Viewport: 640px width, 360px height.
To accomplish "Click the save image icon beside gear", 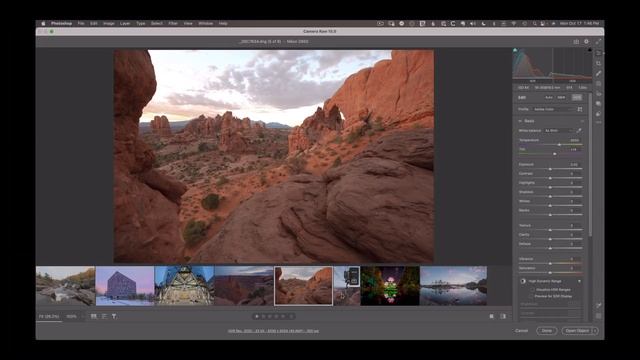I will click(x=576, y=41).
